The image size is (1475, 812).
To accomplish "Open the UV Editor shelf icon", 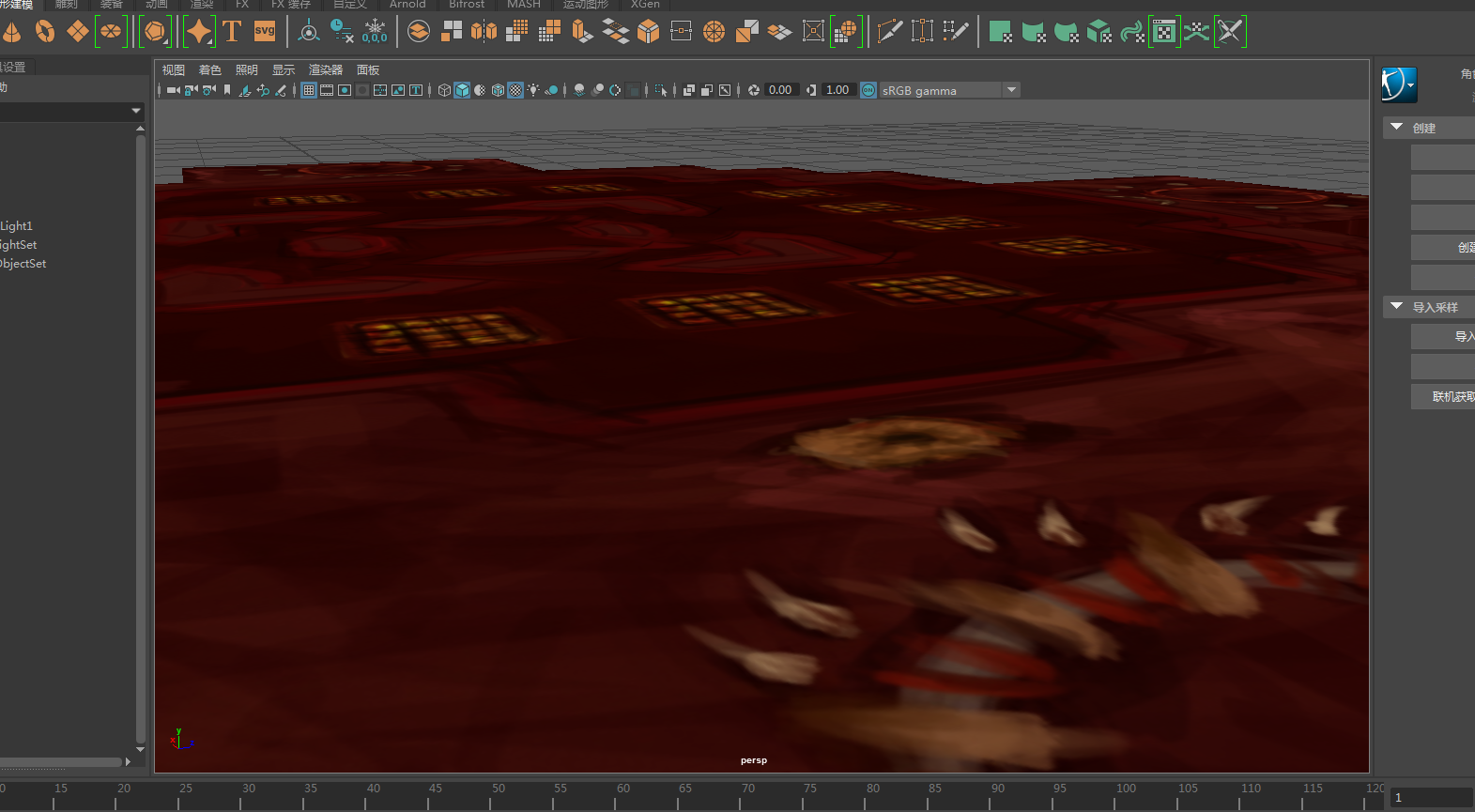I will (1163, 32).
